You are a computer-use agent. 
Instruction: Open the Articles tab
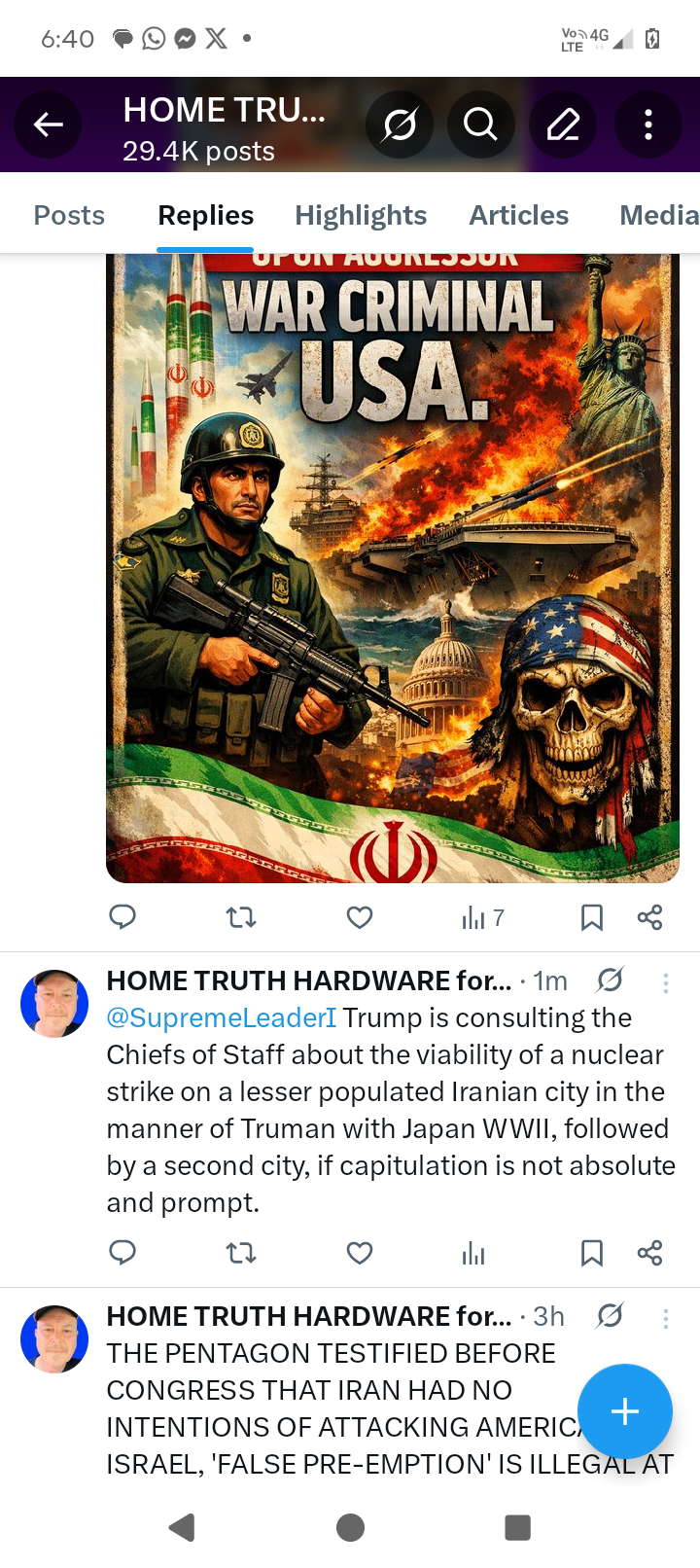coord(519,215)
